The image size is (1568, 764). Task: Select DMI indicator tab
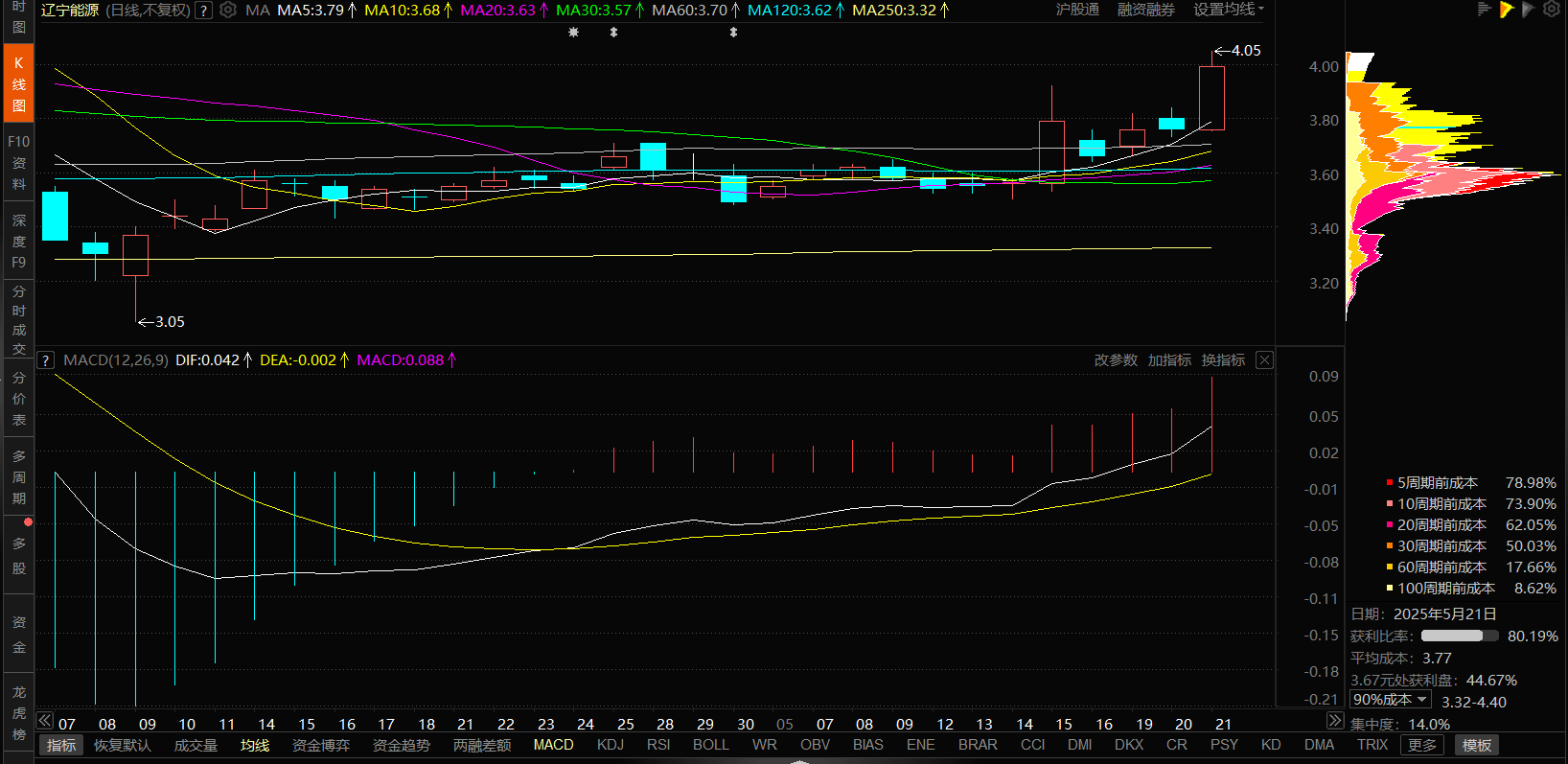click(x=1079, y=745)
